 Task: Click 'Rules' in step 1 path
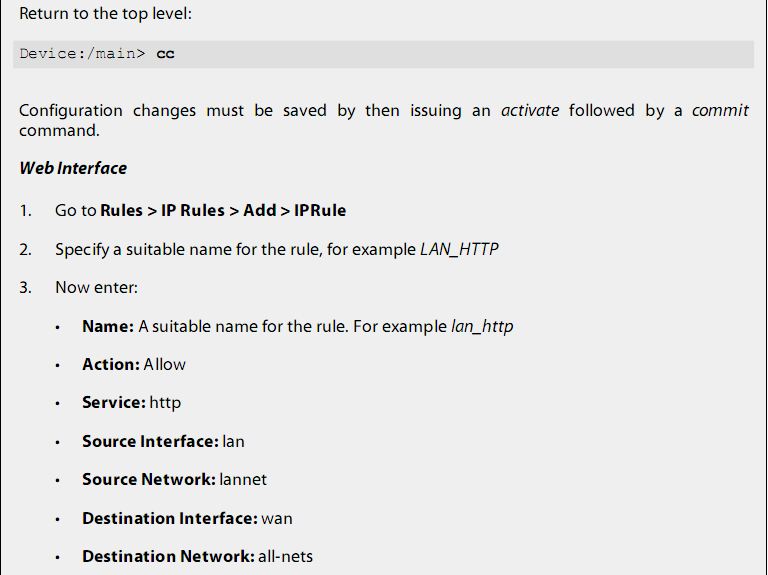tap(121, 211)
